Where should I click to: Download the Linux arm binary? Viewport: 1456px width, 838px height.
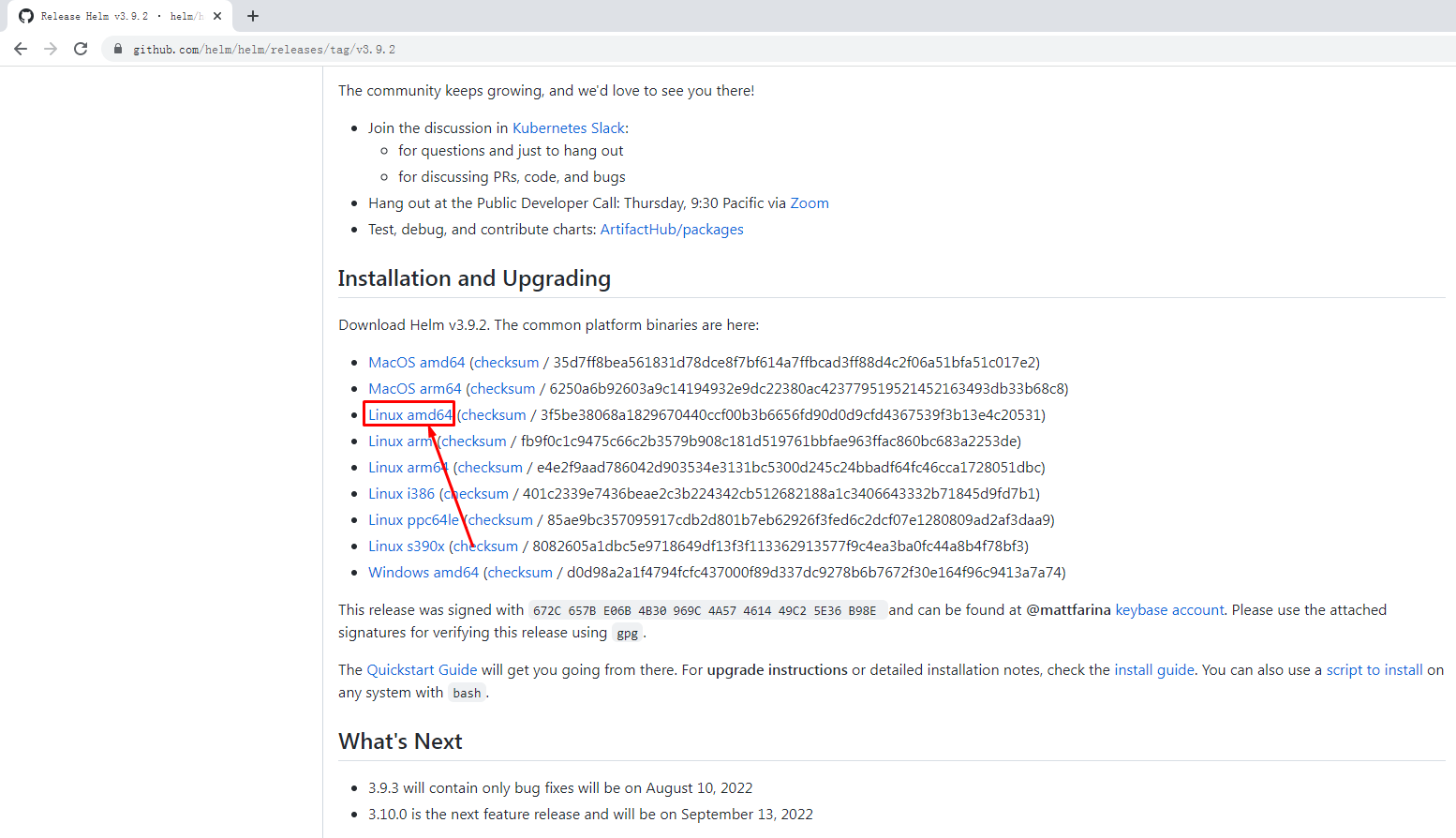(x=400, y=441)
